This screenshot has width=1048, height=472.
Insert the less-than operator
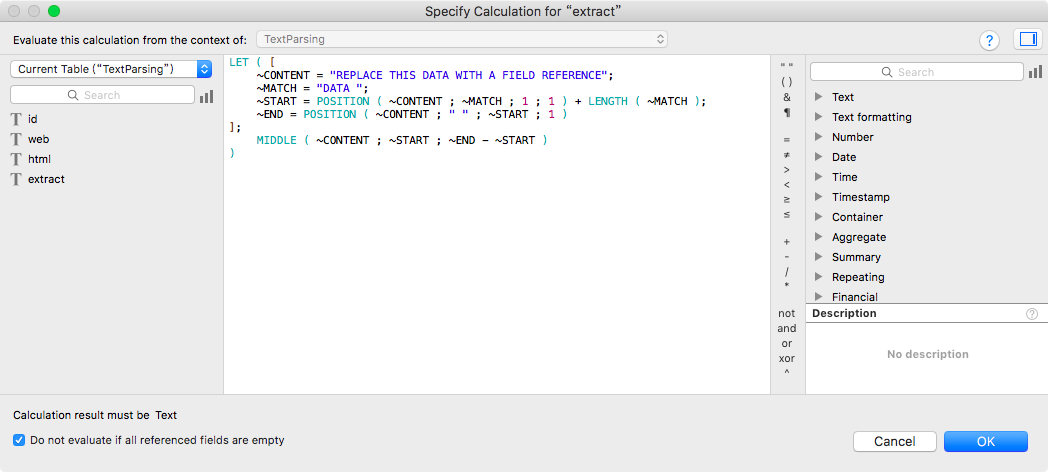click(x=787, y=185)
